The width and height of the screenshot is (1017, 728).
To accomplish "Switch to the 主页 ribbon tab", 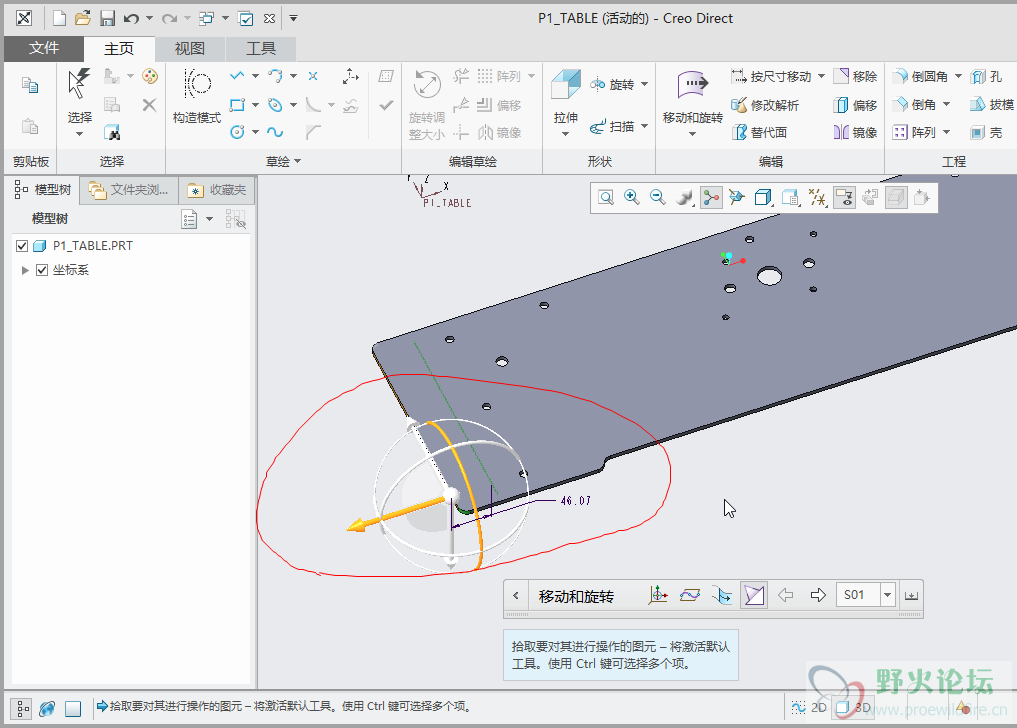I will pyautogui.click(x=119, y=49).
